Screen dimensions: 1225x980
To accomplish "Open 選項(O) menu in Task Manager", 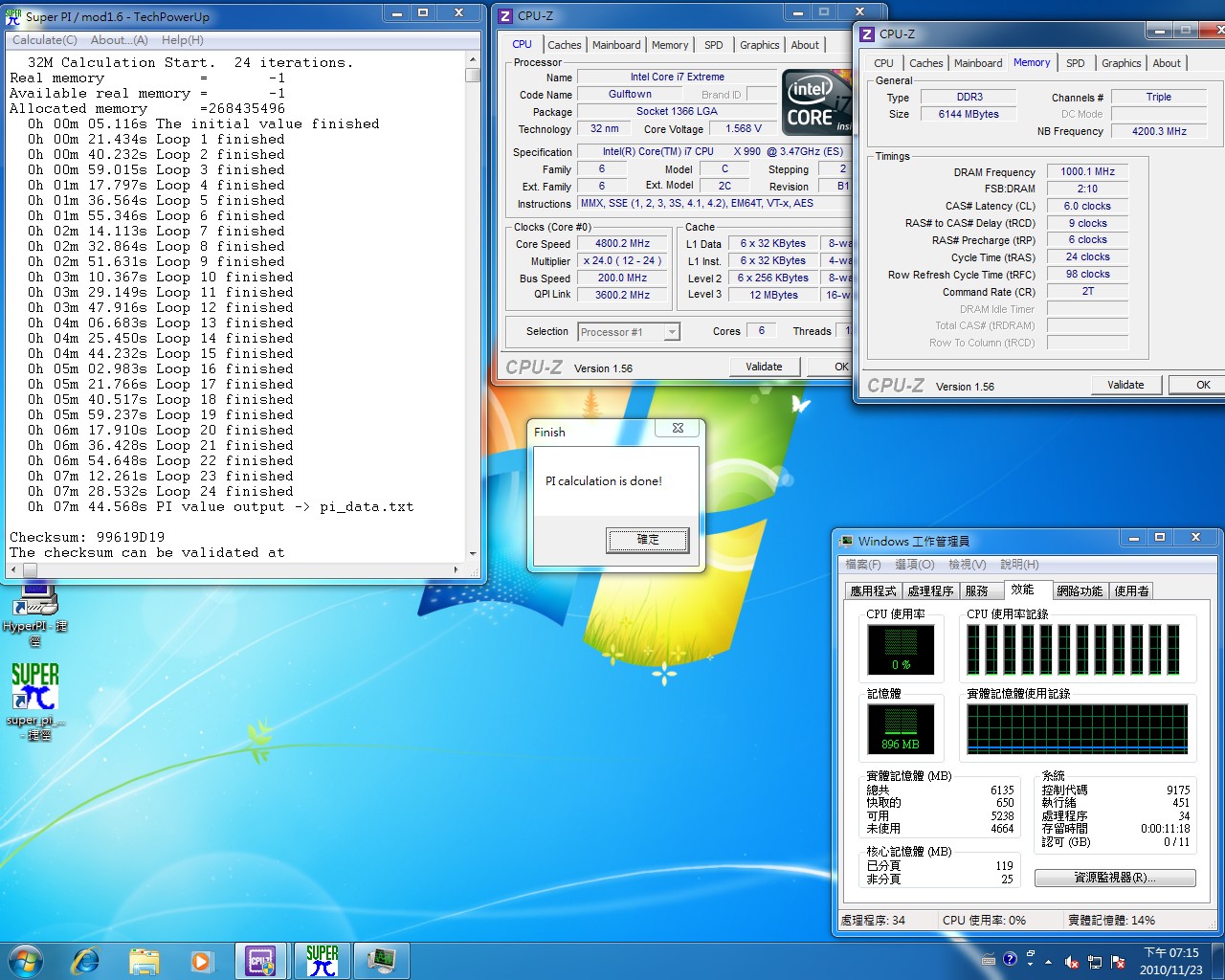I will (x=914, y=565).
